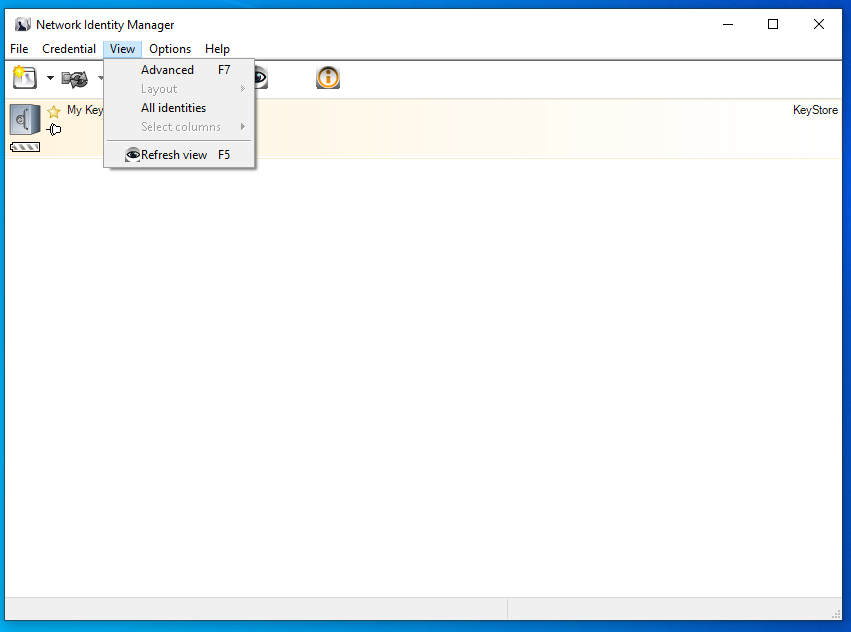
Task: Toggle All identities in the View menu
Action: [x=173, y=108]
